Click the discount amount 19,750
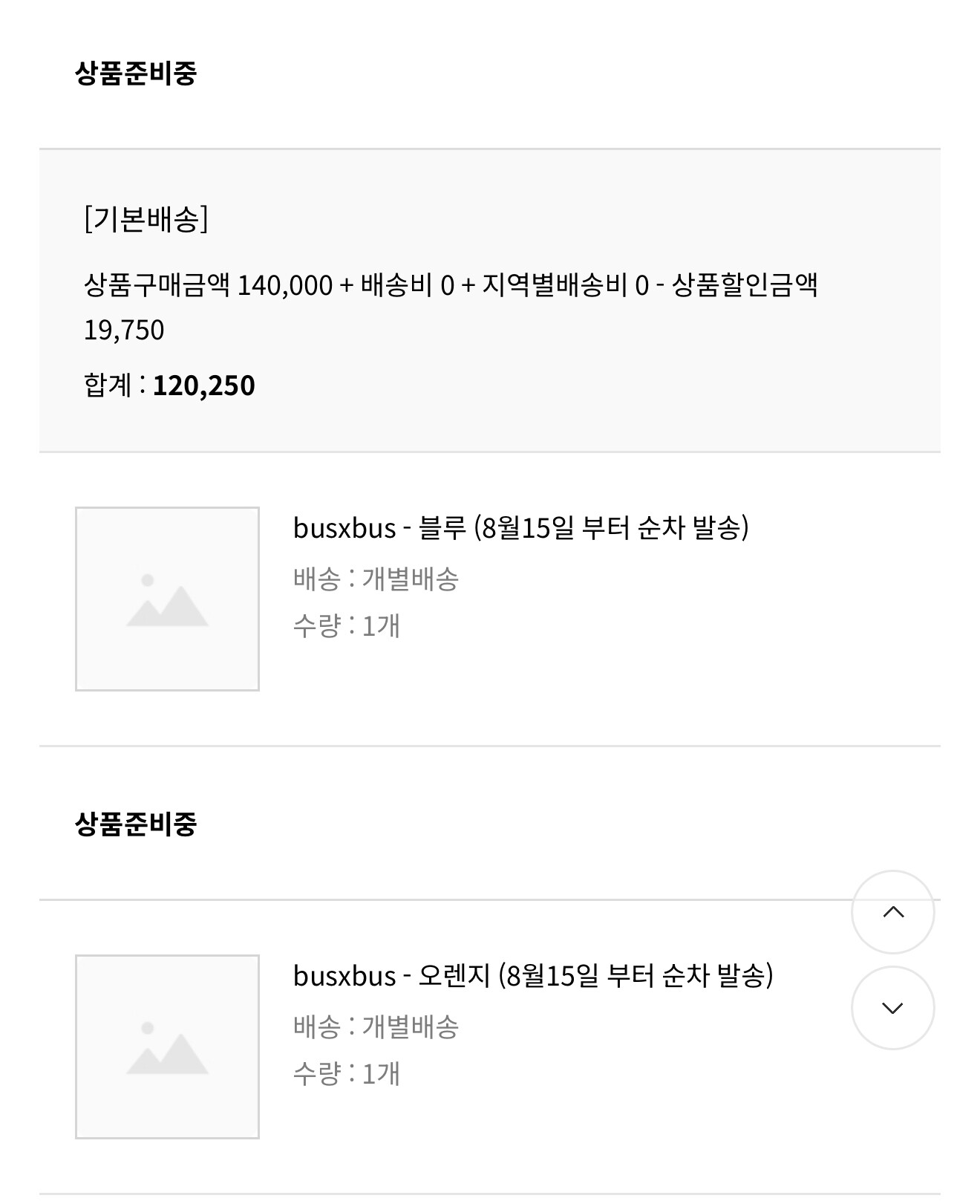Viewport: 980px width, 1204px height. click(x=124, y=331)
